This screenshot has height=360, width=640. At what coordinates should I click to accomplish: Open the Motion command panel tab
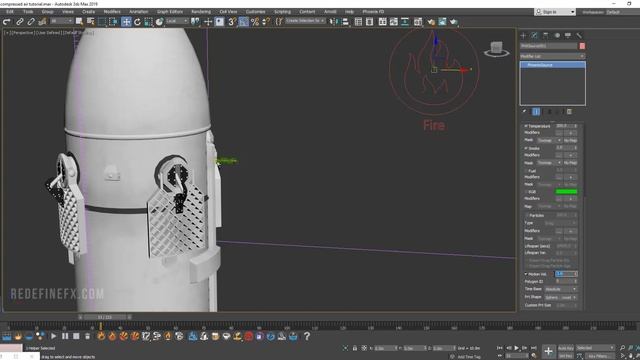coord(557,36)
